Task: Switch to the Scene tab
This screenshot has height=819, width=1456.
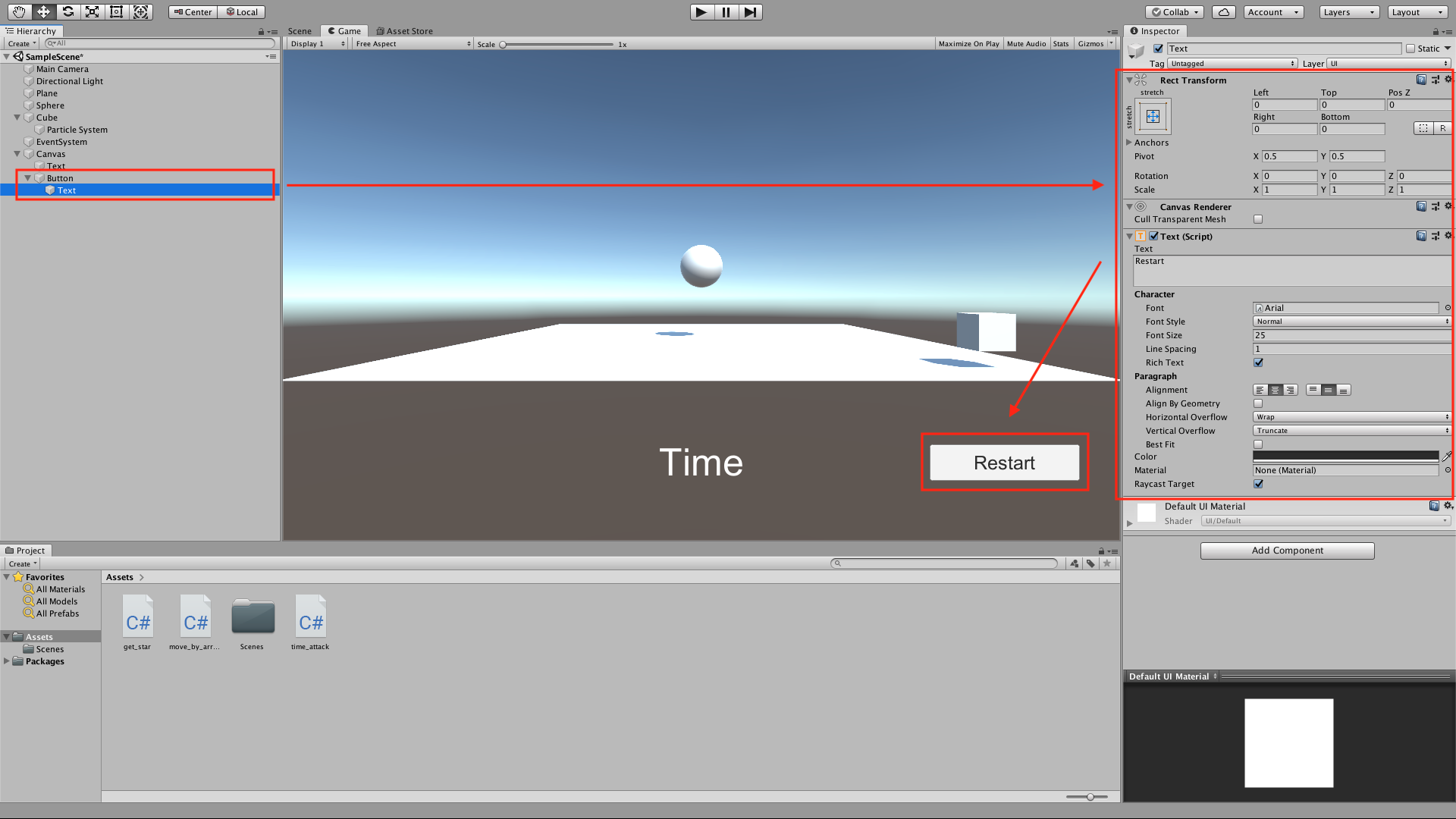Action: coord(300,31)
